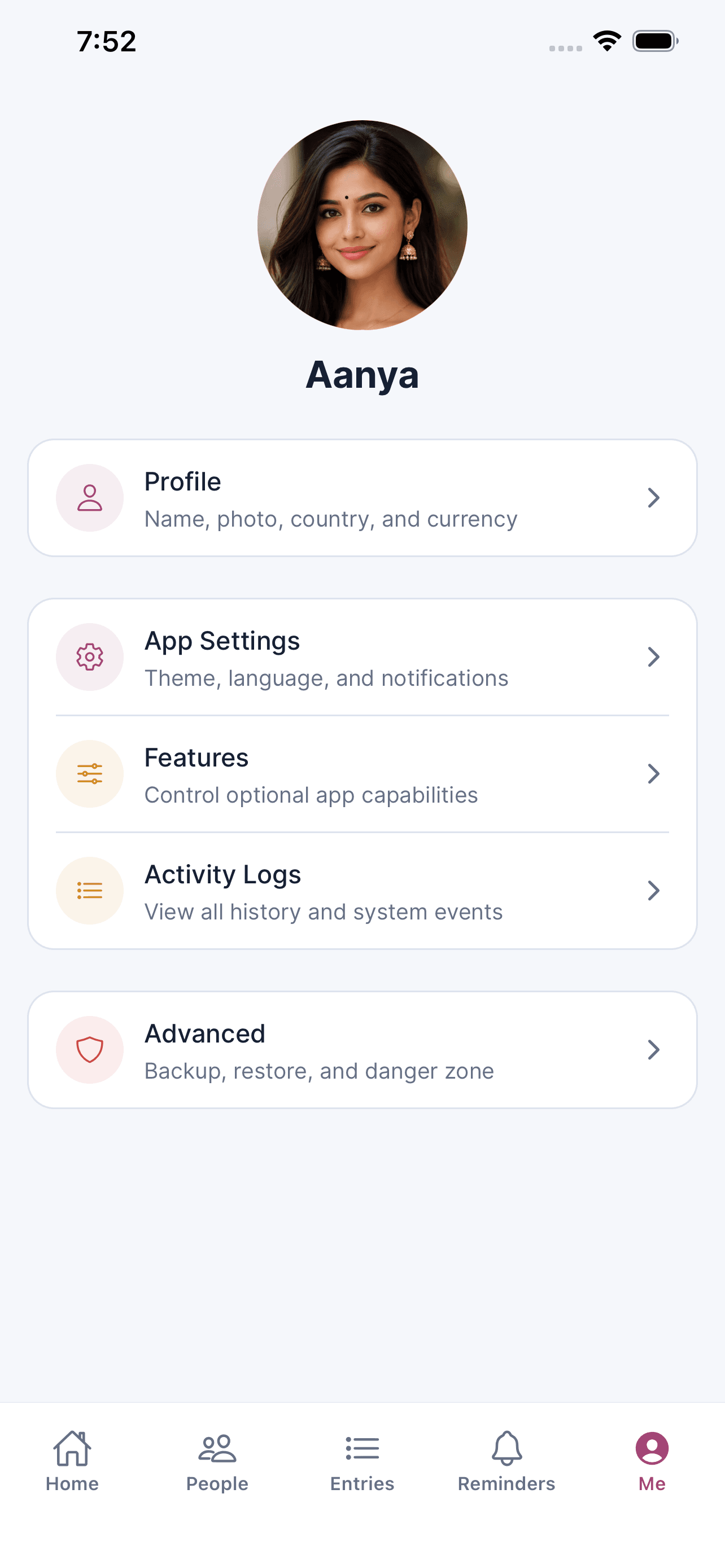Switch to the People tab

coord(217,1461)
